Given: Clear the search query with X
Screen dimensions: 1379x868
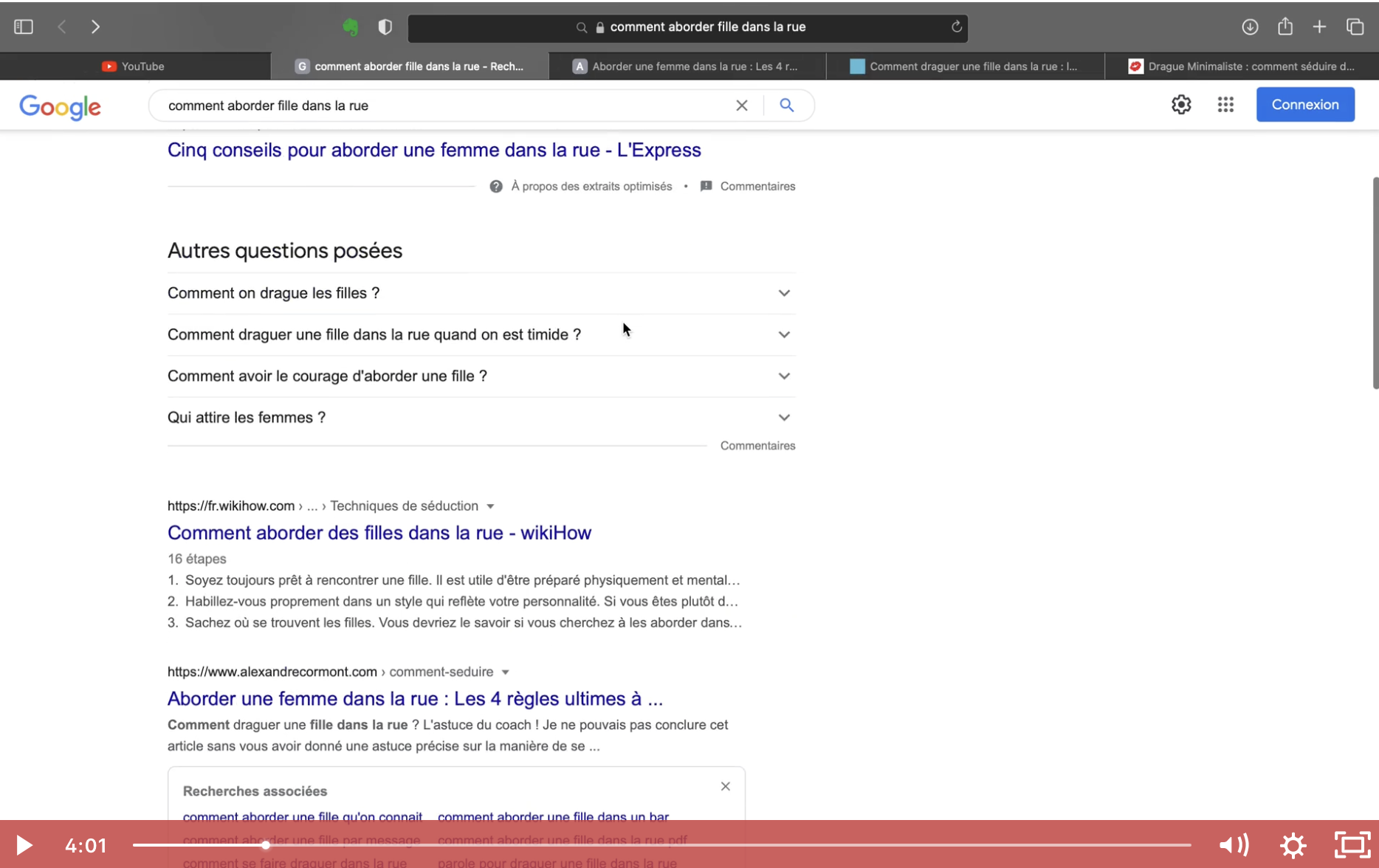Looking at the screenshot, I should click(742, 106).
